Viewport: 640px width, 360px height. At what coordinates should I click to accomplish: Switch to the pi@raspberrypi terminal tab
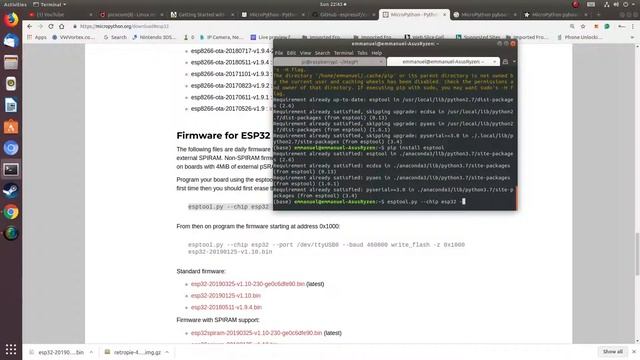point(329,62)
